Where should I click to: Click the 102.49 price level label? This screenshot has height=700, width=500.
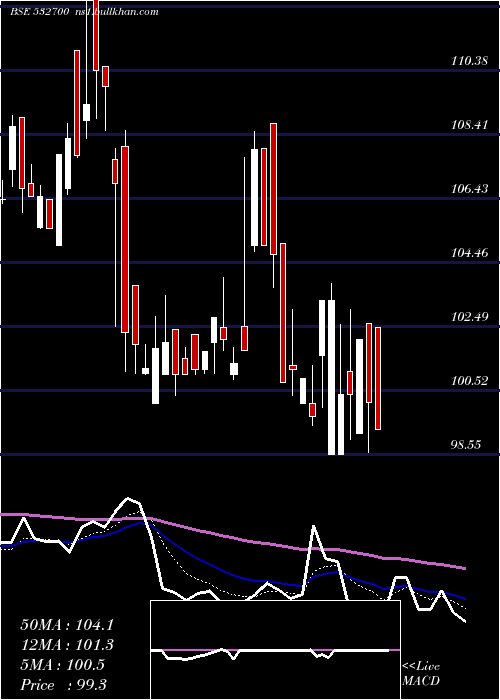click(x=470, y=317)
